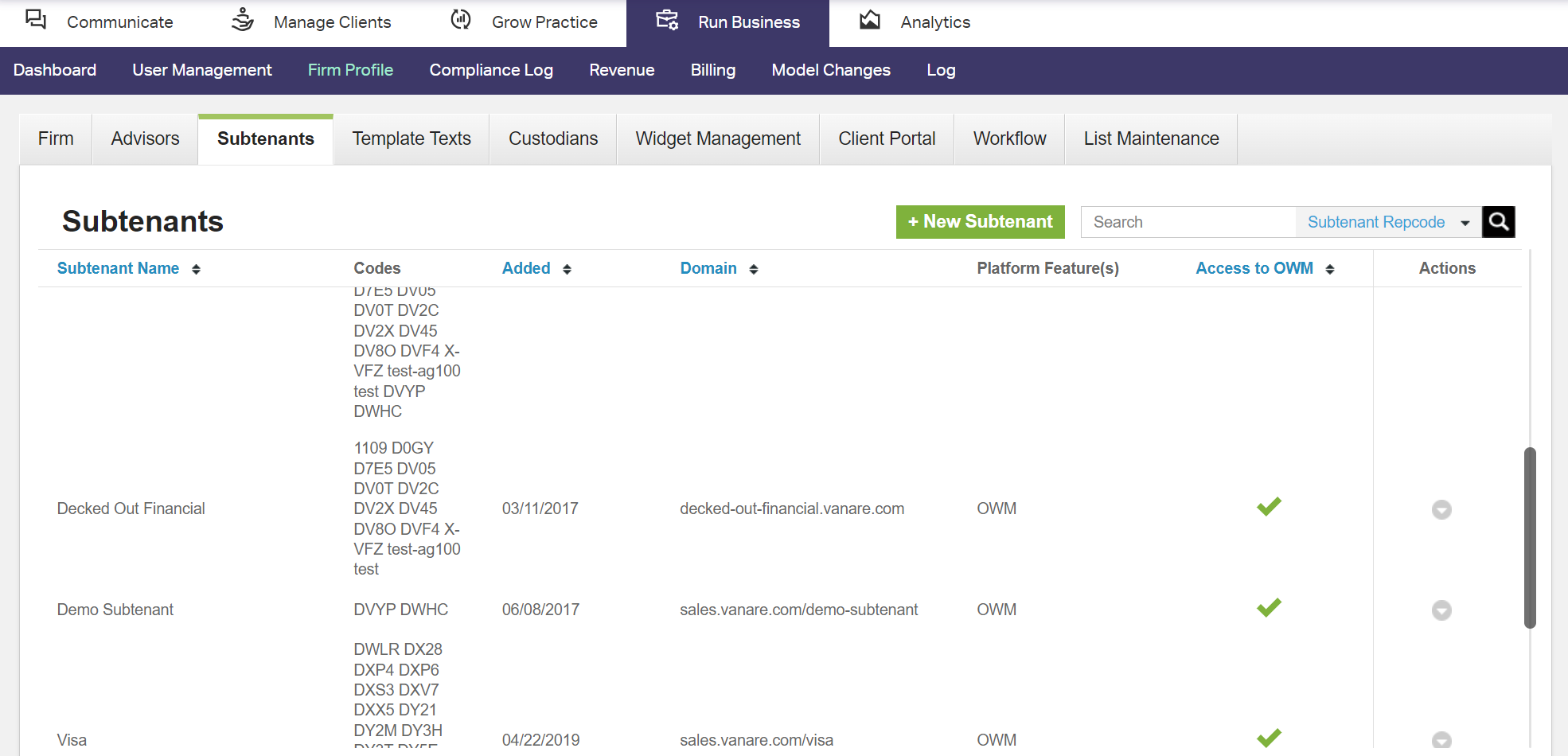Screen dimensions: 1568x756
Task: Switch to the Template Texts tab
Action: pos(412,139)
